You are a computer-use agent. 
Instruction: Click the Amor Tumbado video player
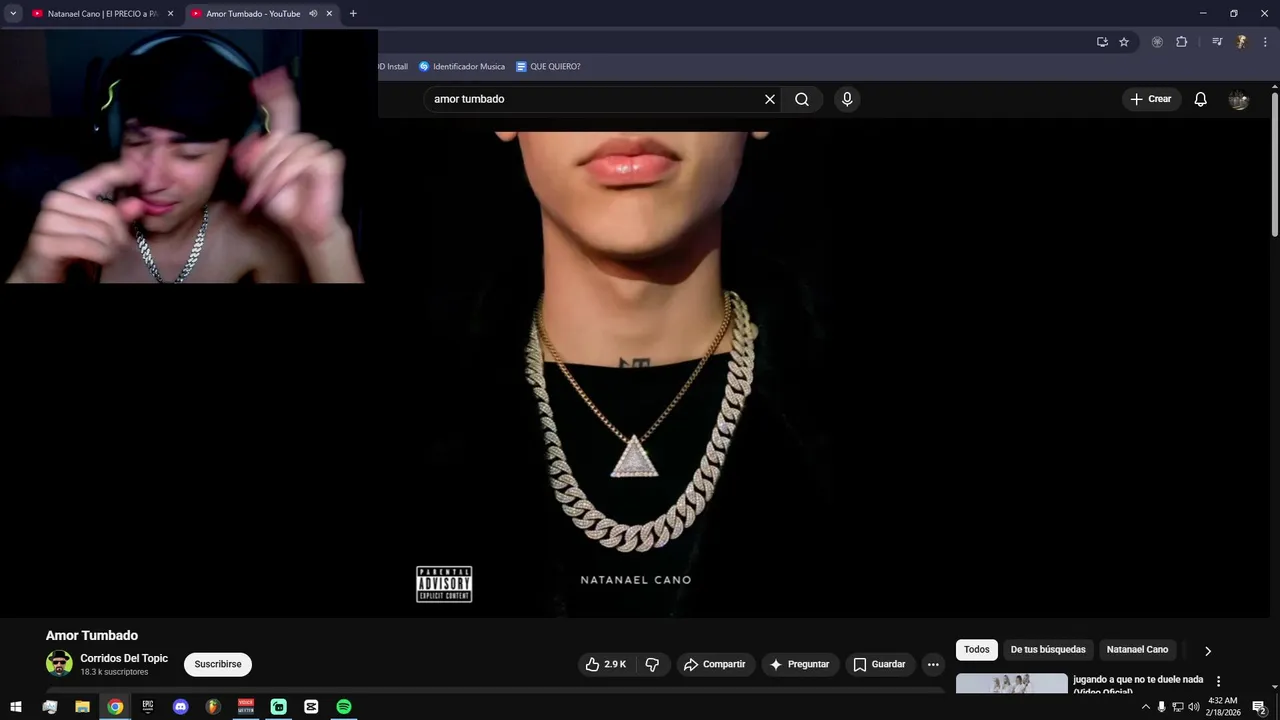(636, 368)
